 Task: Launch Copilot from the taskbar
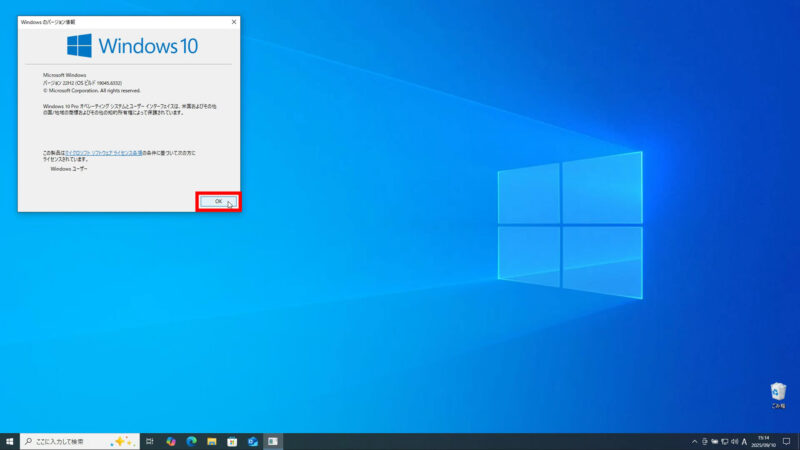(x=171, y=441)
